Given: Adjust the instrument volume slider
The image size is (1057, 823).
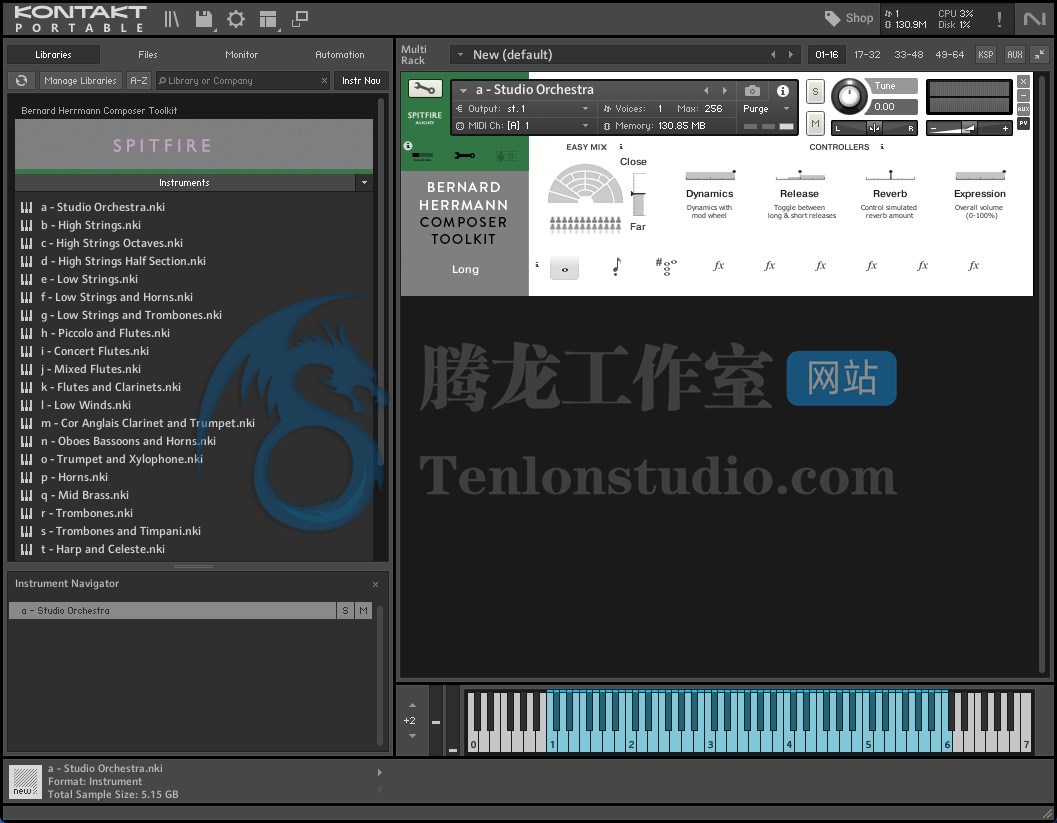Looking at the screenshot, I should [x=968, y=128].
